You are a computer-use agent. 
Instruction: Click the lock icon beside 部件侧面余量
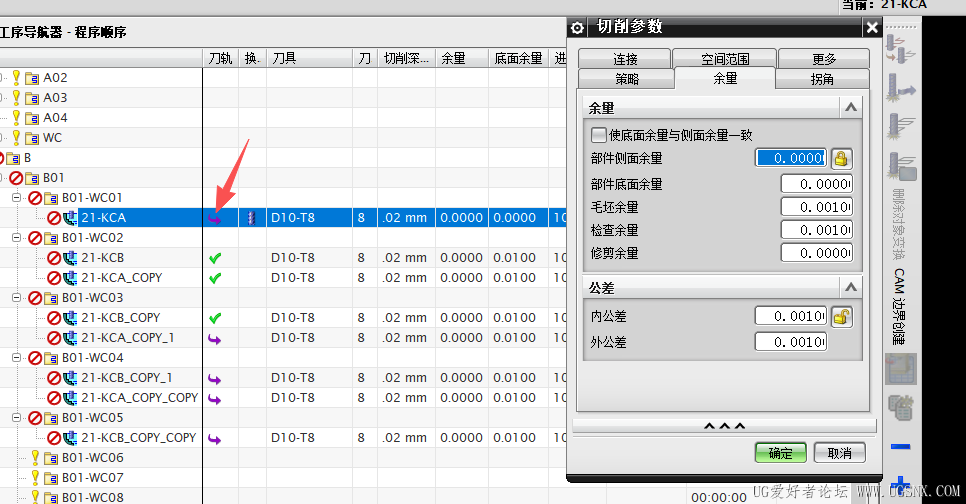[x=841, y=159]
